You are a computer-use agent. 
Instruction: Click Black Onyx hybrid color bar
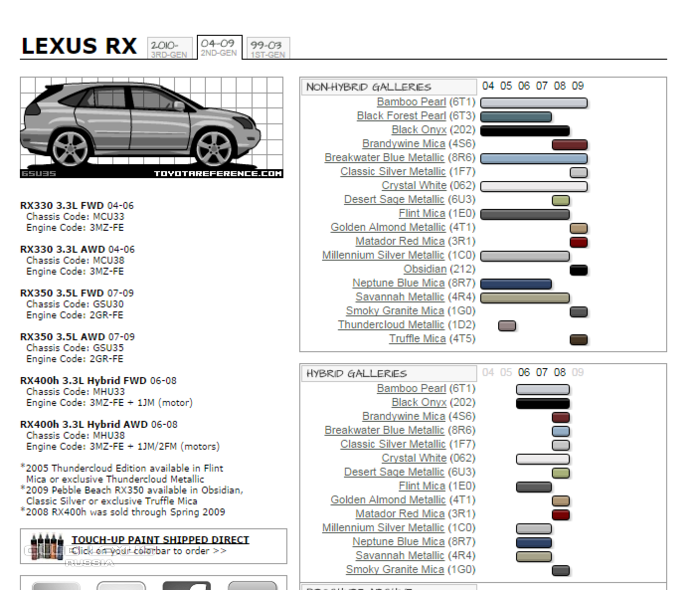[543, 403]
